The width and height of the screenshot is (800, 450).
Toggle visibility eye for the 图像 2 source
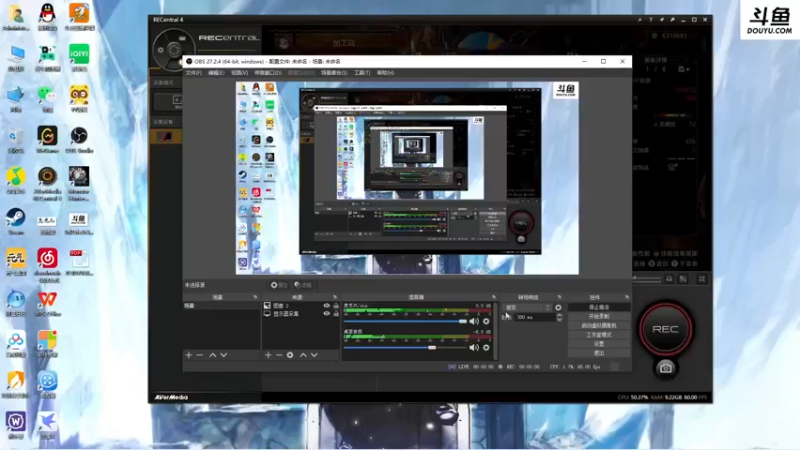327,306
